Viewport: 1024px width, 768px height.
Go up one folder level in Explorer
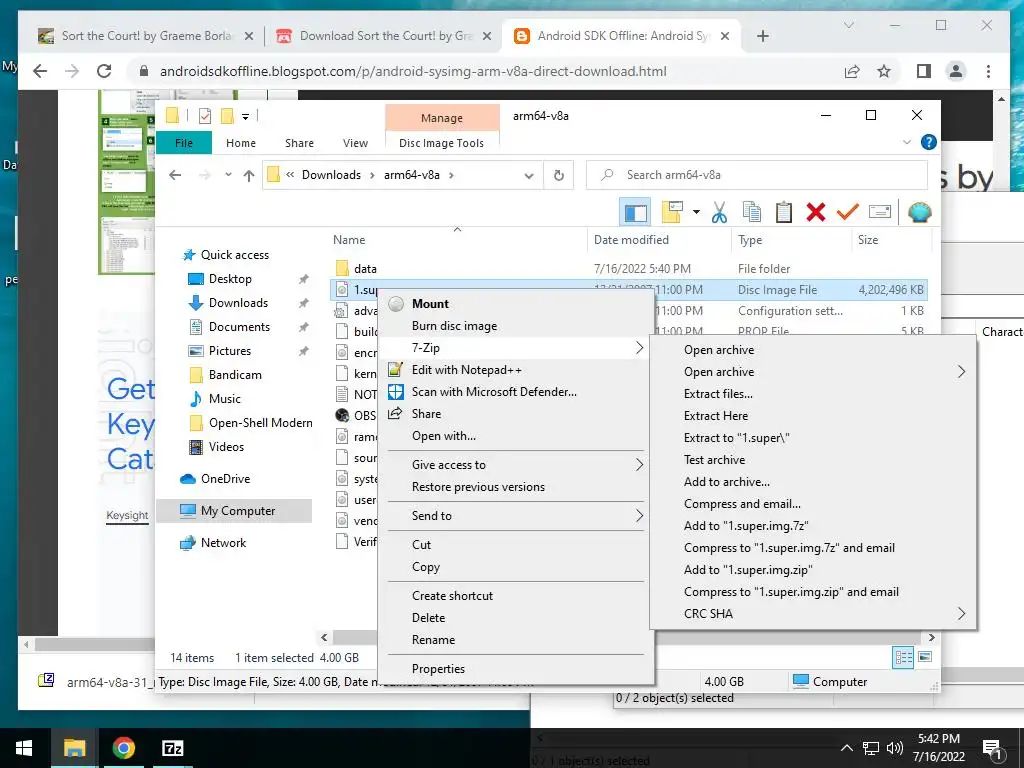coord(249,175)
